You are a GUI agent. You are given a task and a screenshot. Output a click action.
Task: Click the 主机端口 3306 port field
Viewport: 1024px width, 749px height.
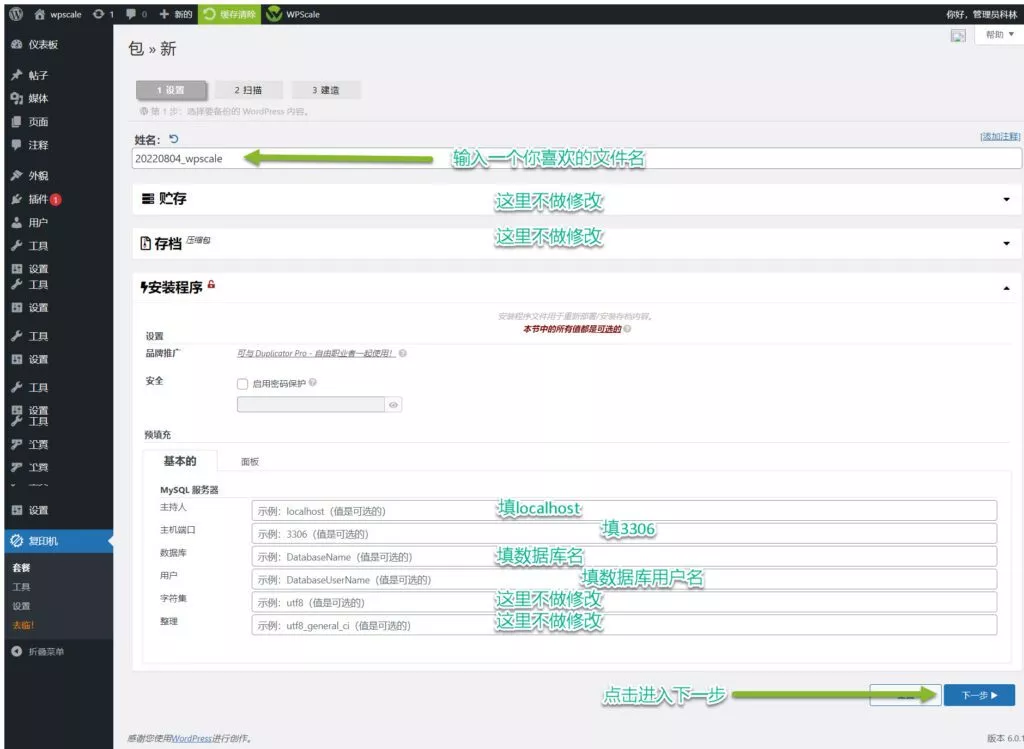click(624, 534)
